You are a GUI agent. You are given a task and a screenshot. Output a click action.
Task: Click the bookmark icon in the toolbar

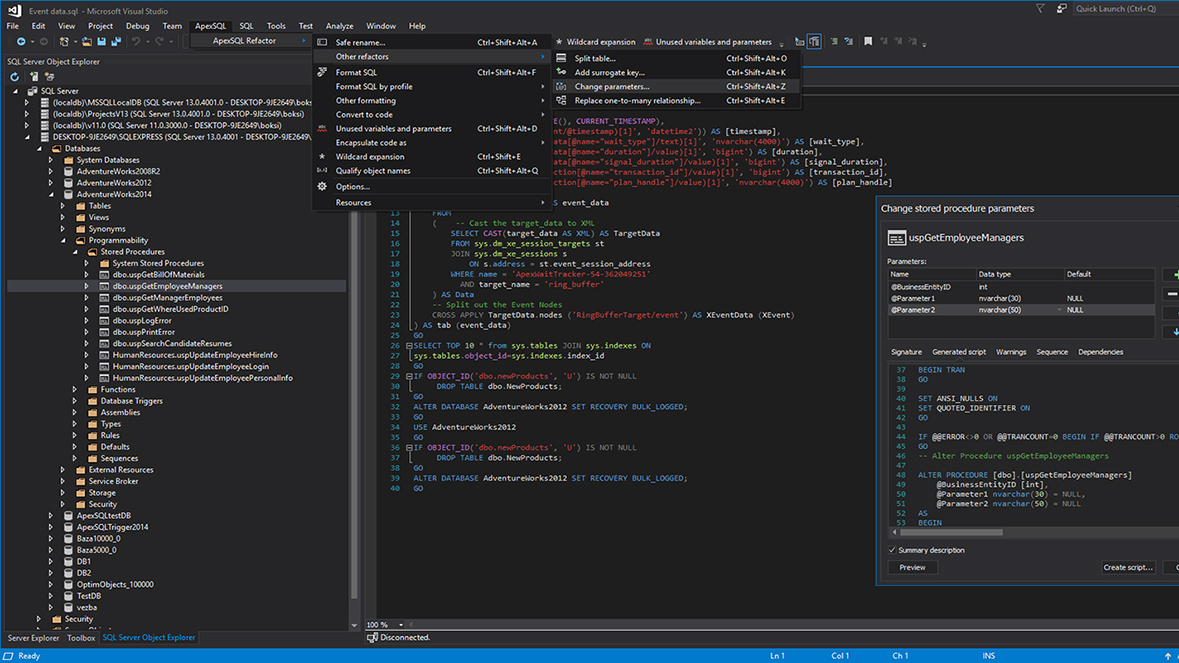coord(868,42)
